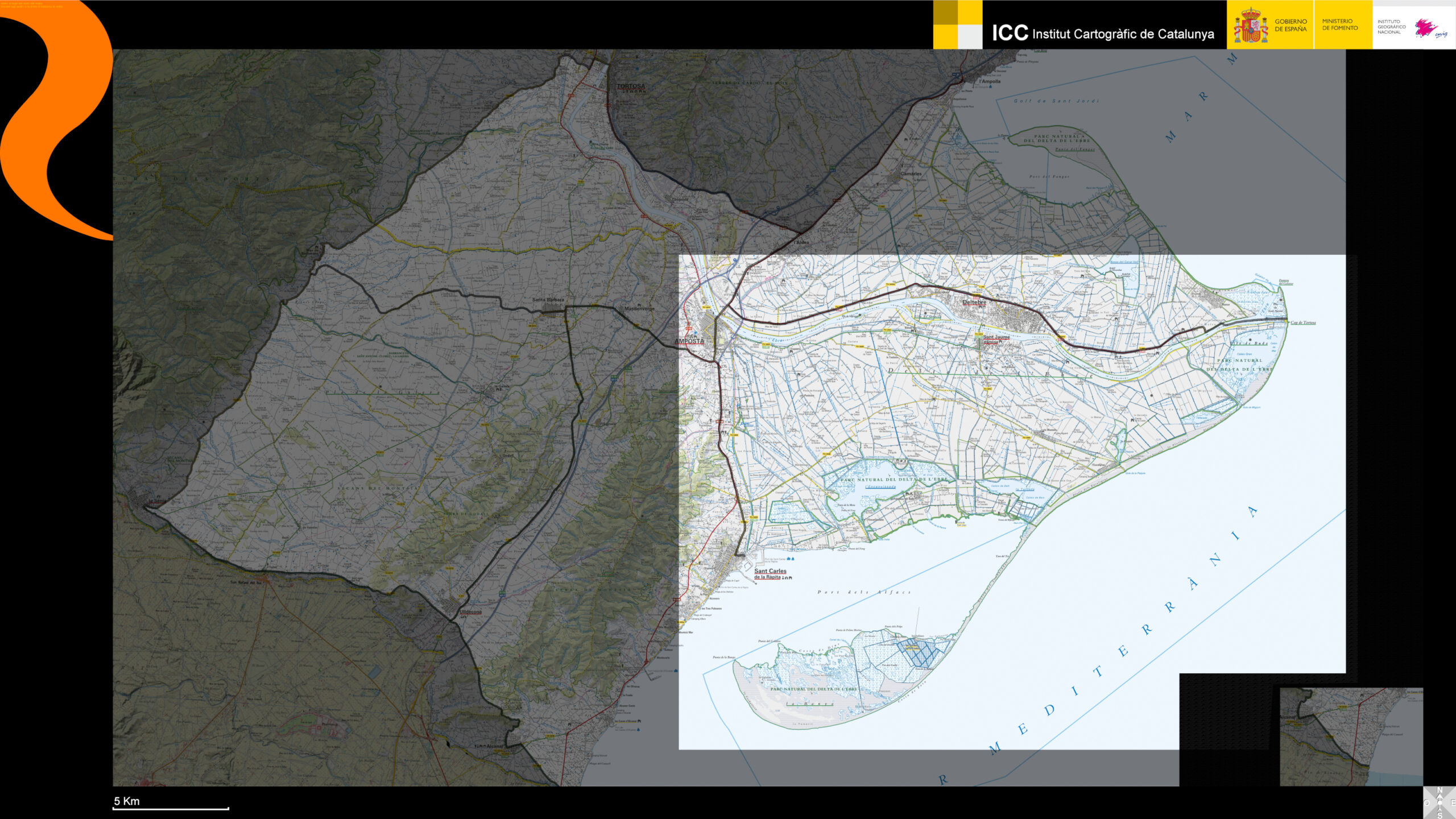Click the S arrow on the compass
The width and height of the screenshot is (1456, 819).
(1440, 810)
